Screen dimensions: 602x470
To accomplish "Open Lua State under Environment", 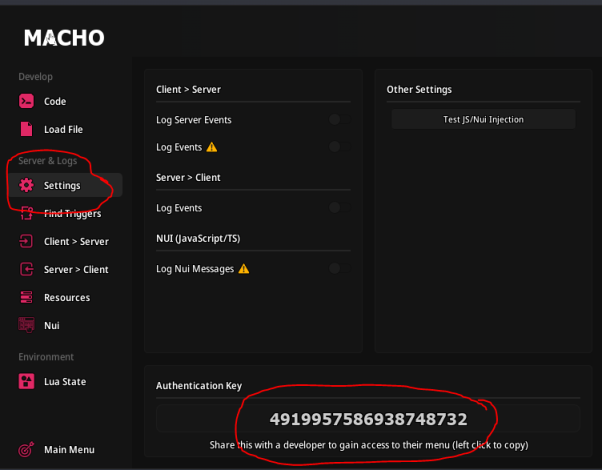I will point(65,381).
